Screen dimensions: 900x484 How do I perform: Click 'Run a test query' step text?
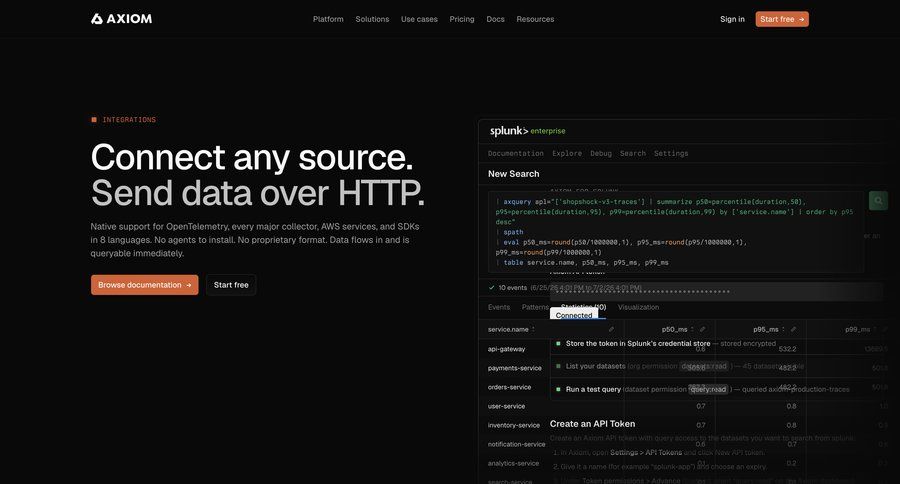pyautogui.click(x=593, y=389)
